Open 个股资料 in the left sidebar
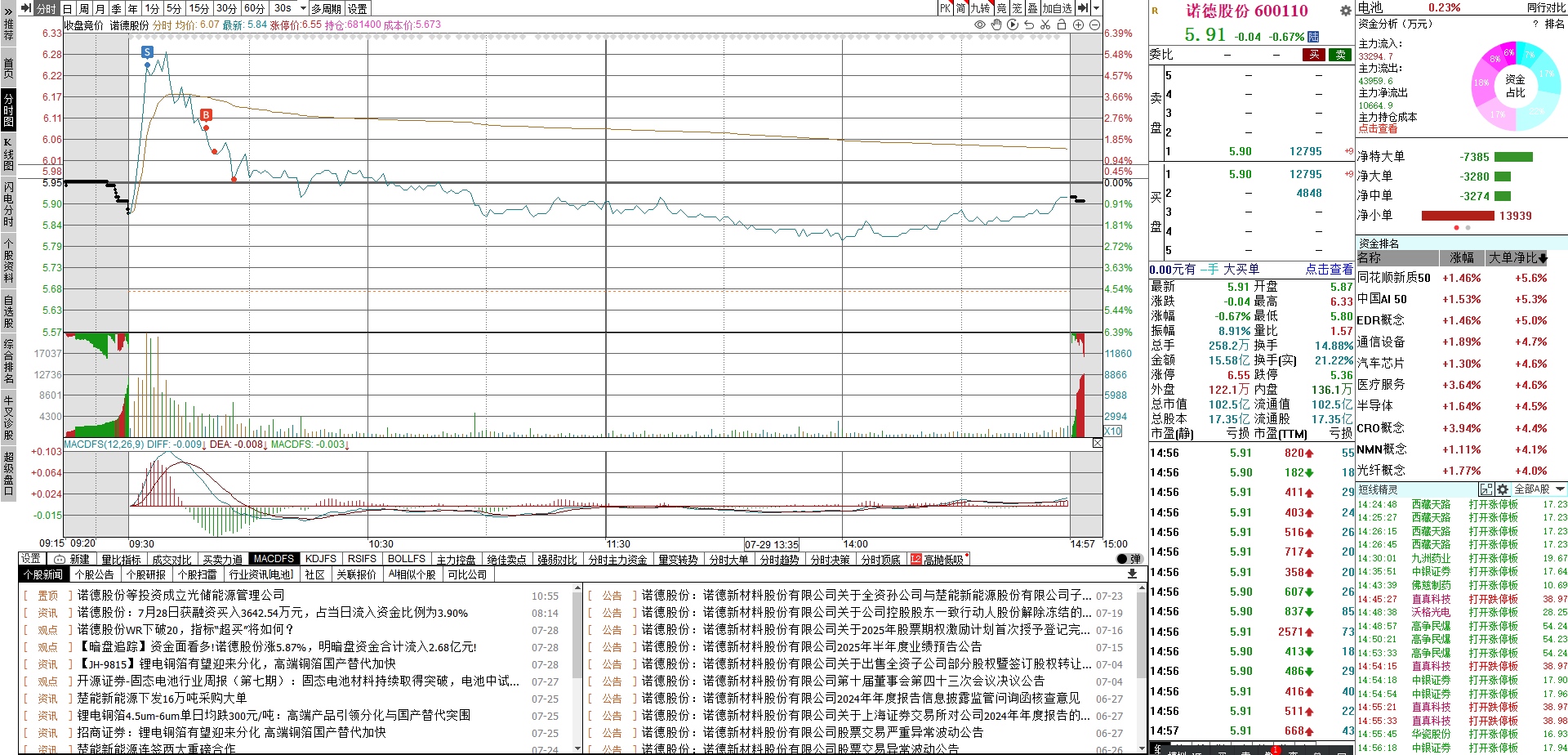This screenshot has height=755, width=1568. (8, 260)
